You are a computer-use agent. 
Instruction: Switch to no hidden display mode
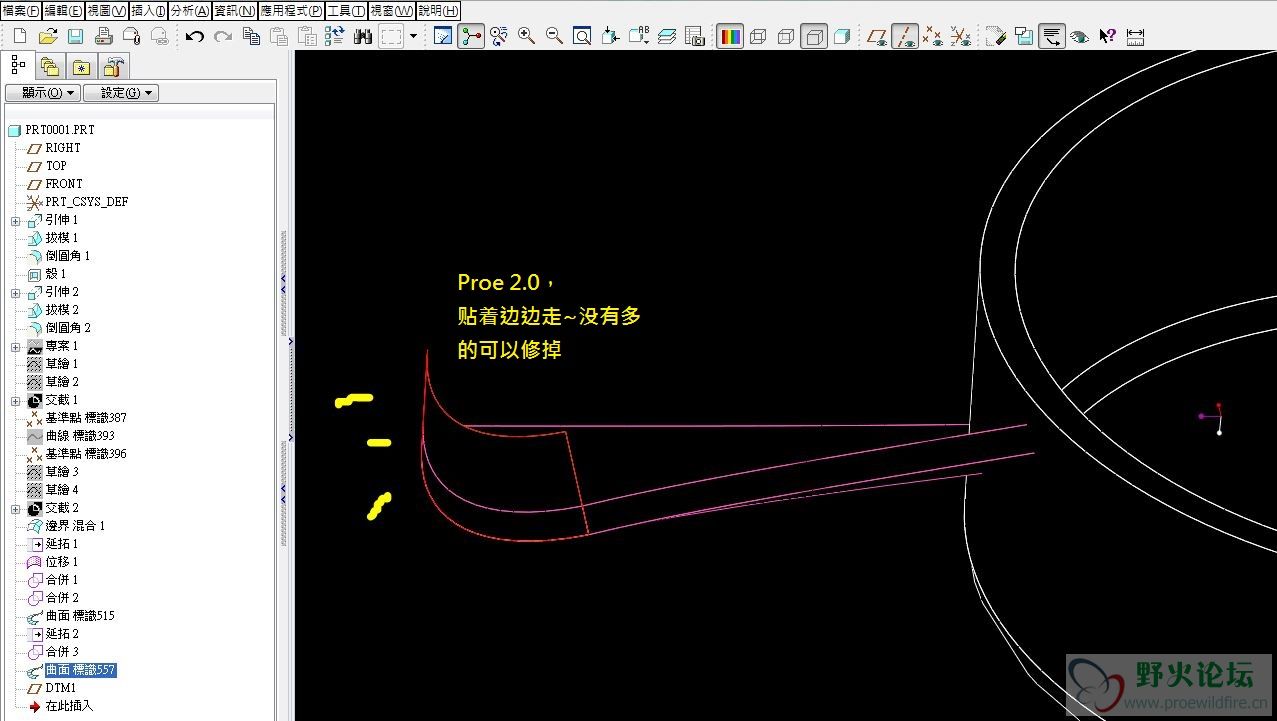(814, 36)
